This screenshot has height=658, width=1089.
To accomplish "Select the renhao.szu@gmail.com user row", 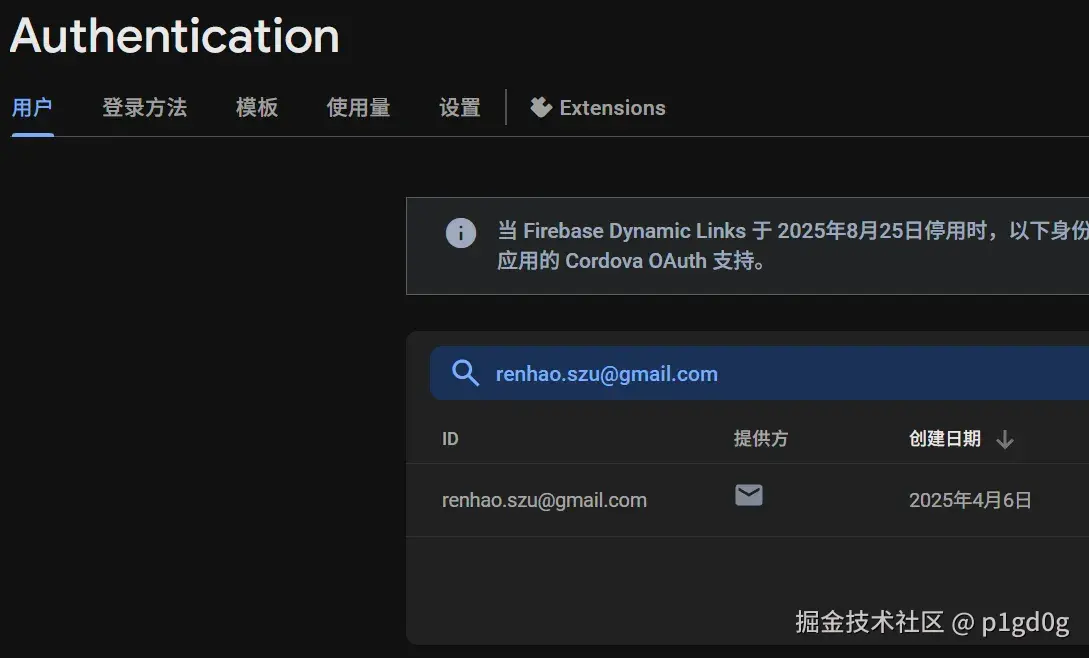I will tap(747, 500).
